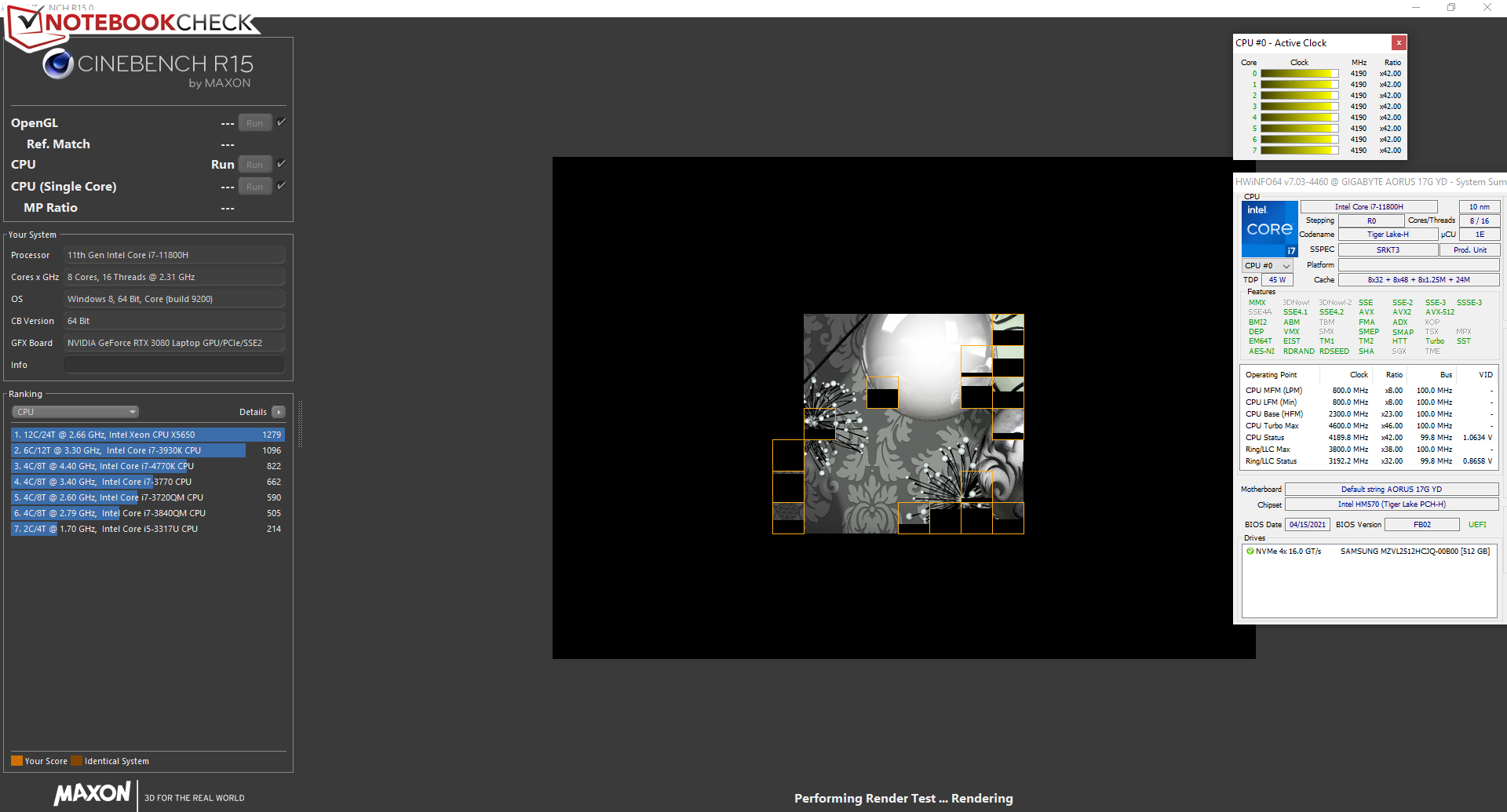Click the NVMe drive status icon
This screenshot has height=812, width=1507.
click(x=1250, y=552)
